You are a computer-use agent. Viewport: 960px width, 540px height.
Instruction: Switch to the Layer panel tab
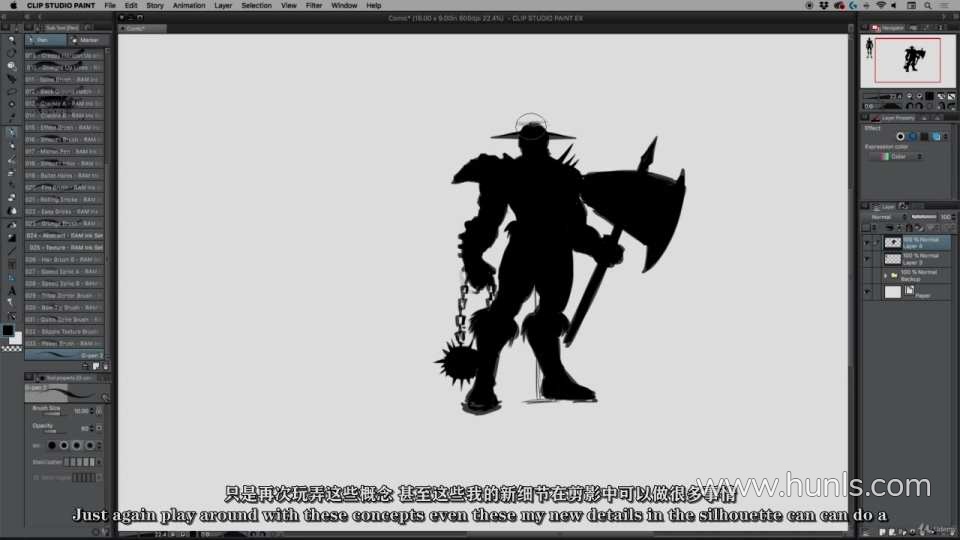coord(885,206)
